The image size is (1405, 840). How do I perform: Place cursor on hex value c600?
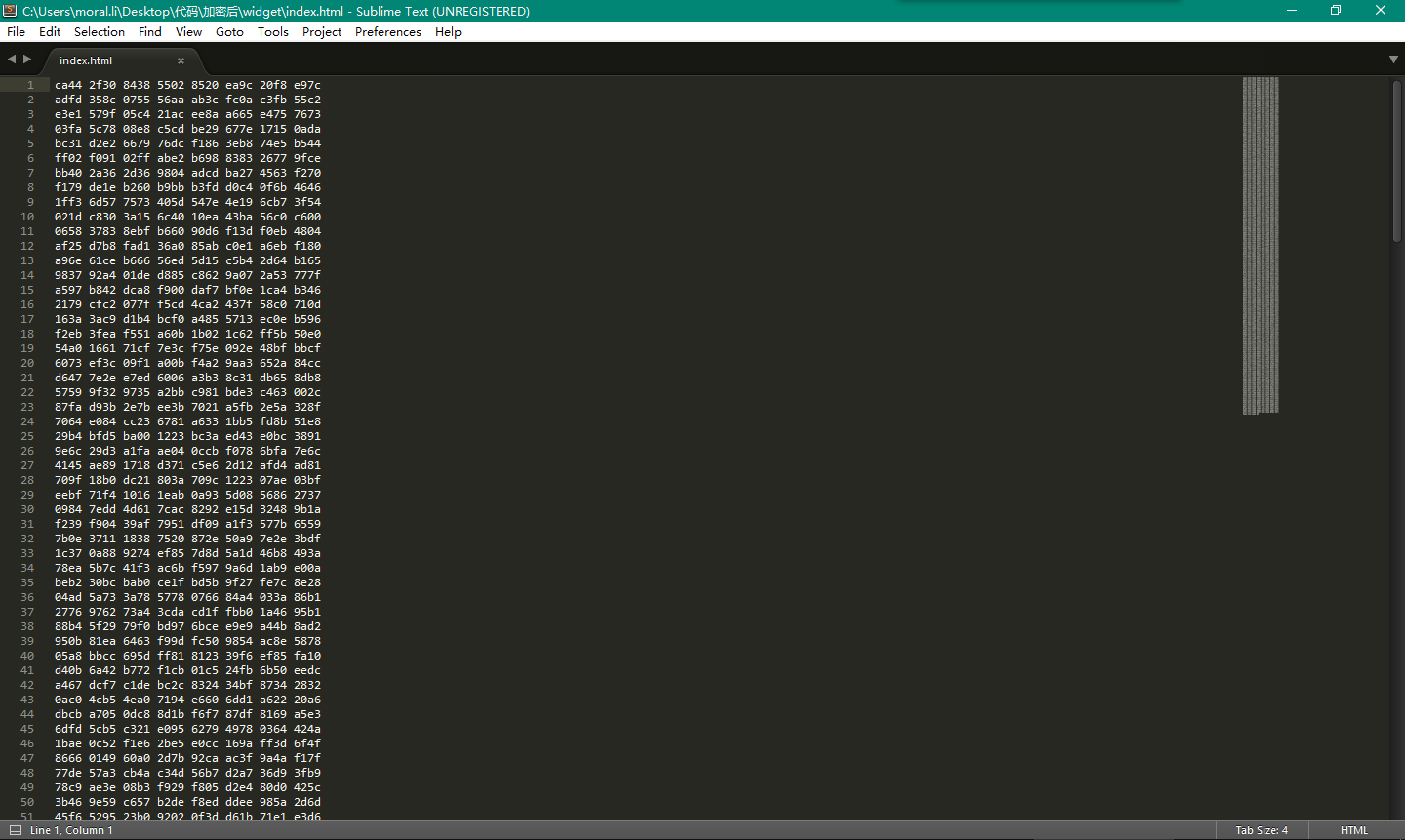307,217
